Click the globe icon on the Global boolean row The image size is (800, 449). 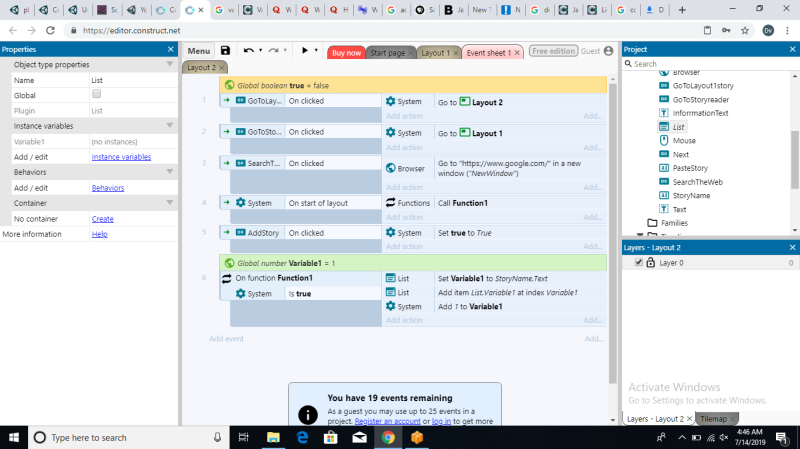coord(230,85)
